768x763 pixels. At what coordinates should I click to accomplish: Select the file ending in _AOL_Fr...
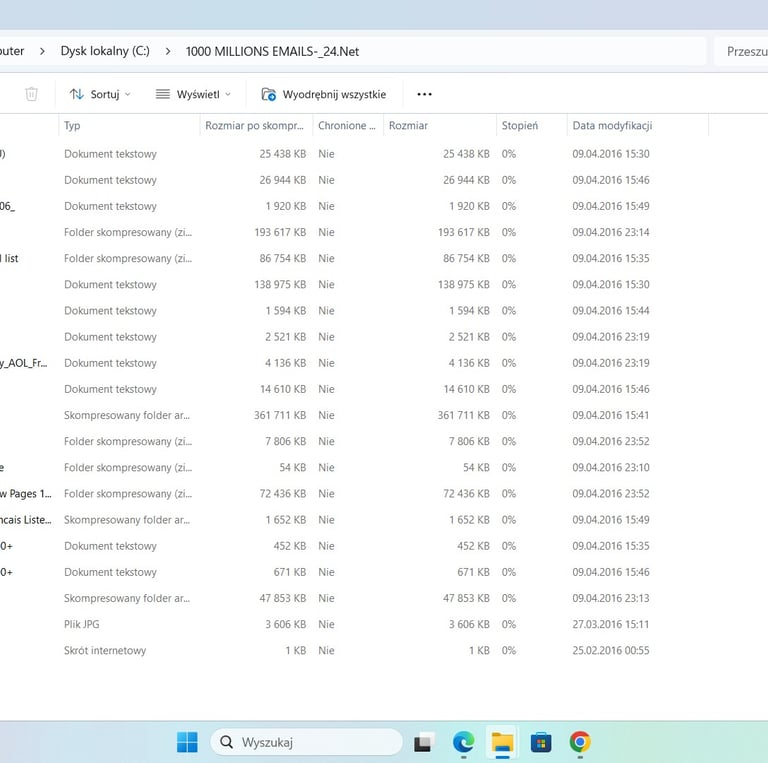(x=24, y=363)
